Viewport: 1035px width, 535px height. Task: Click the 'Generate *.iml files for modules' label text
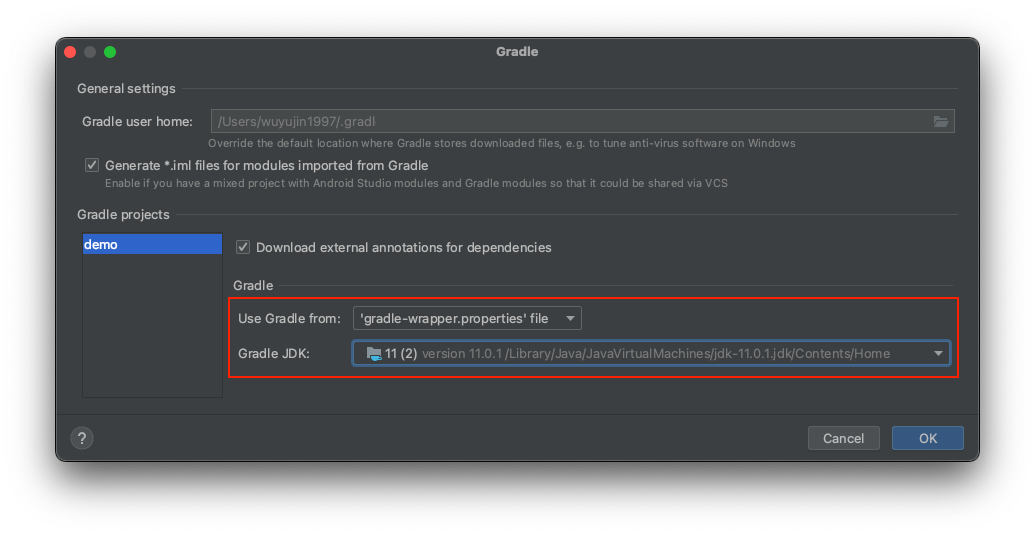point(267,166)
